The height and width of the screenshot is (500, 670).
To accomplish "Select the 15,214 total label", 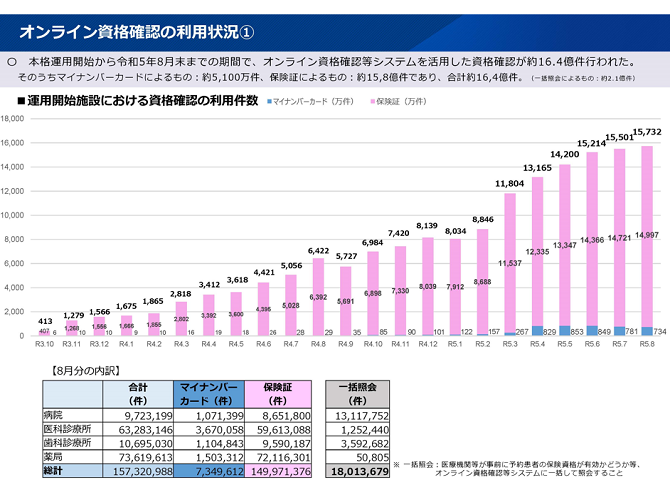I will pyautogui.click(x=591, y=144).
